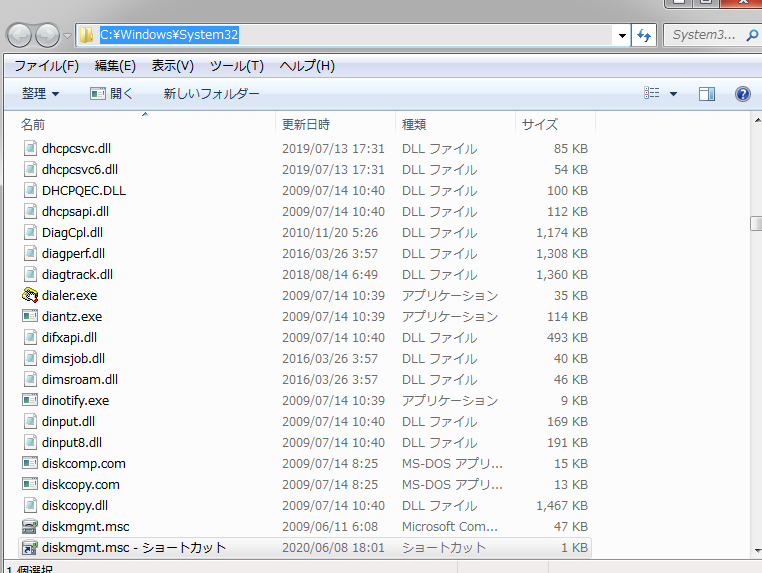Expand the 整理 dropdown

click(x=40, y=93)
